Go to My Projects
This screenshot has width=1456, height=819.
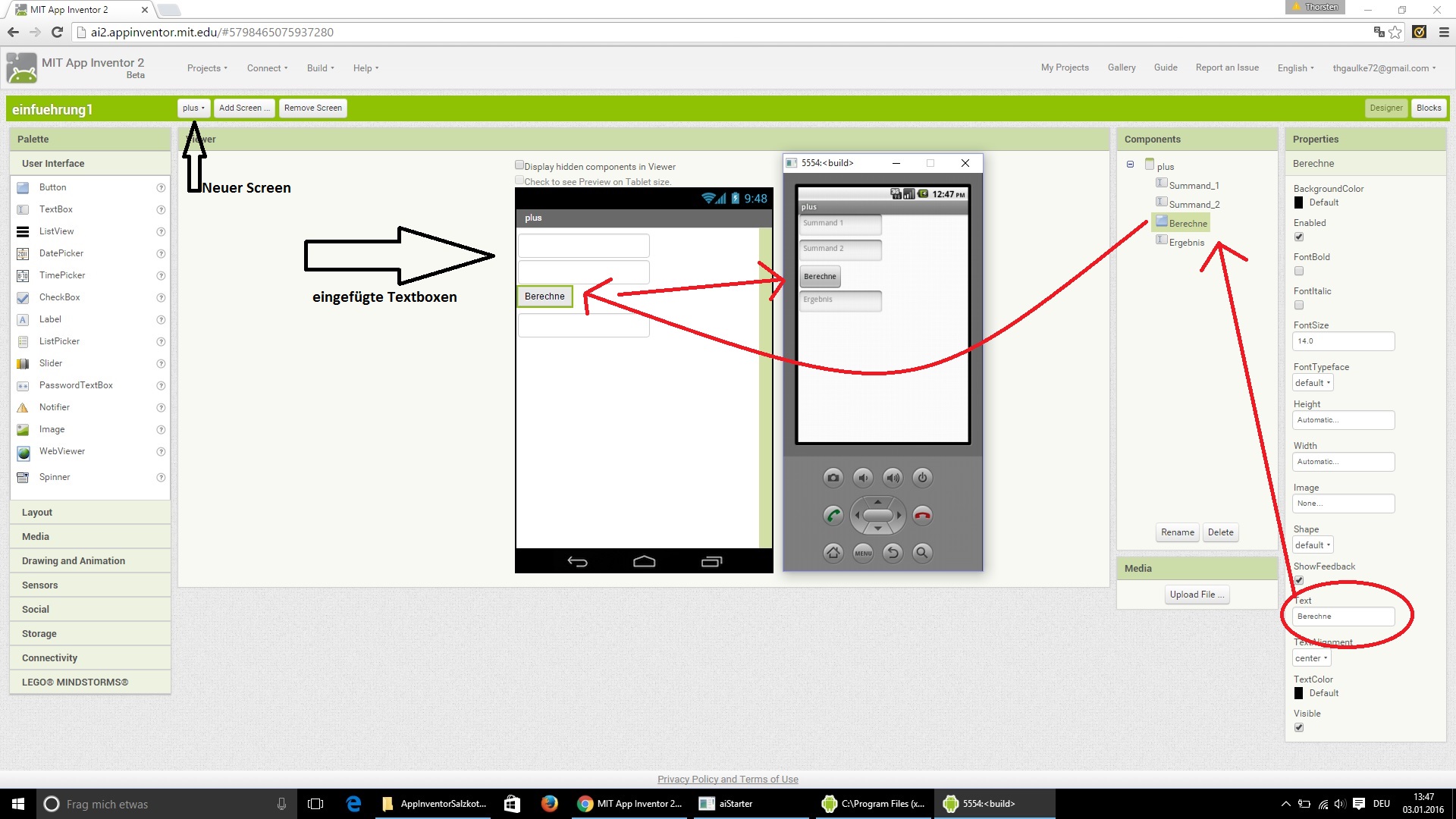1065,67
